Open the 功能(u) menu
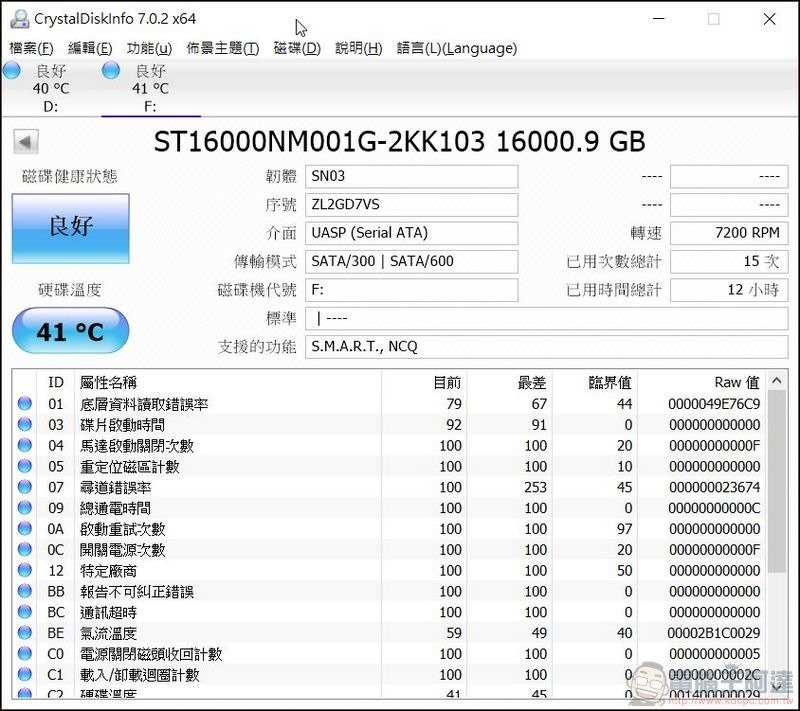Image resolution: width=800 pixels, height=711 pixels. coord(149,48)
